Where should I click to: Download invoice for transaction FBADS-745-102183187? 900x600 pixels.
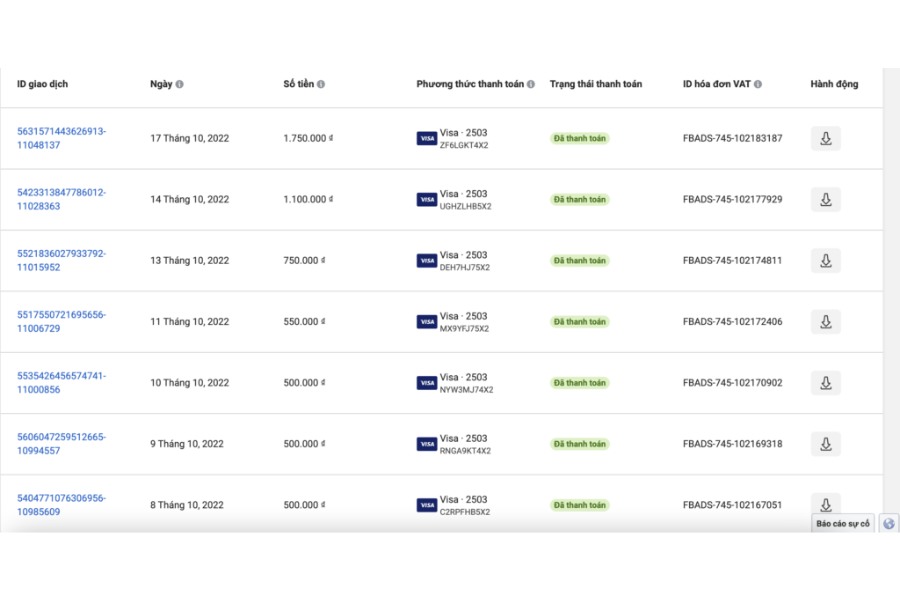pyautogui.click(x=825, y=138)
